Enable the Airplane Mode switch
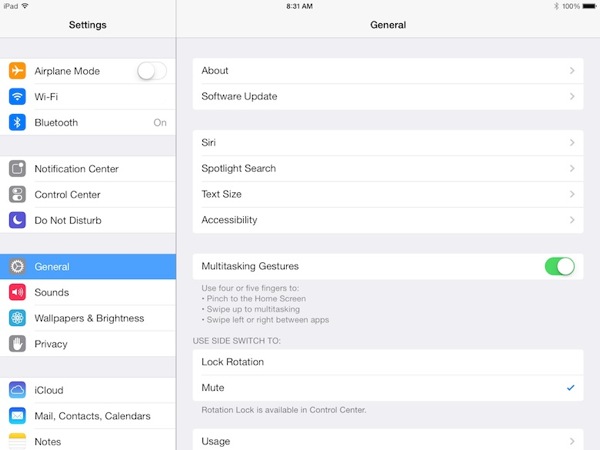This screenshot has height=450, width=600. point(152,71)
